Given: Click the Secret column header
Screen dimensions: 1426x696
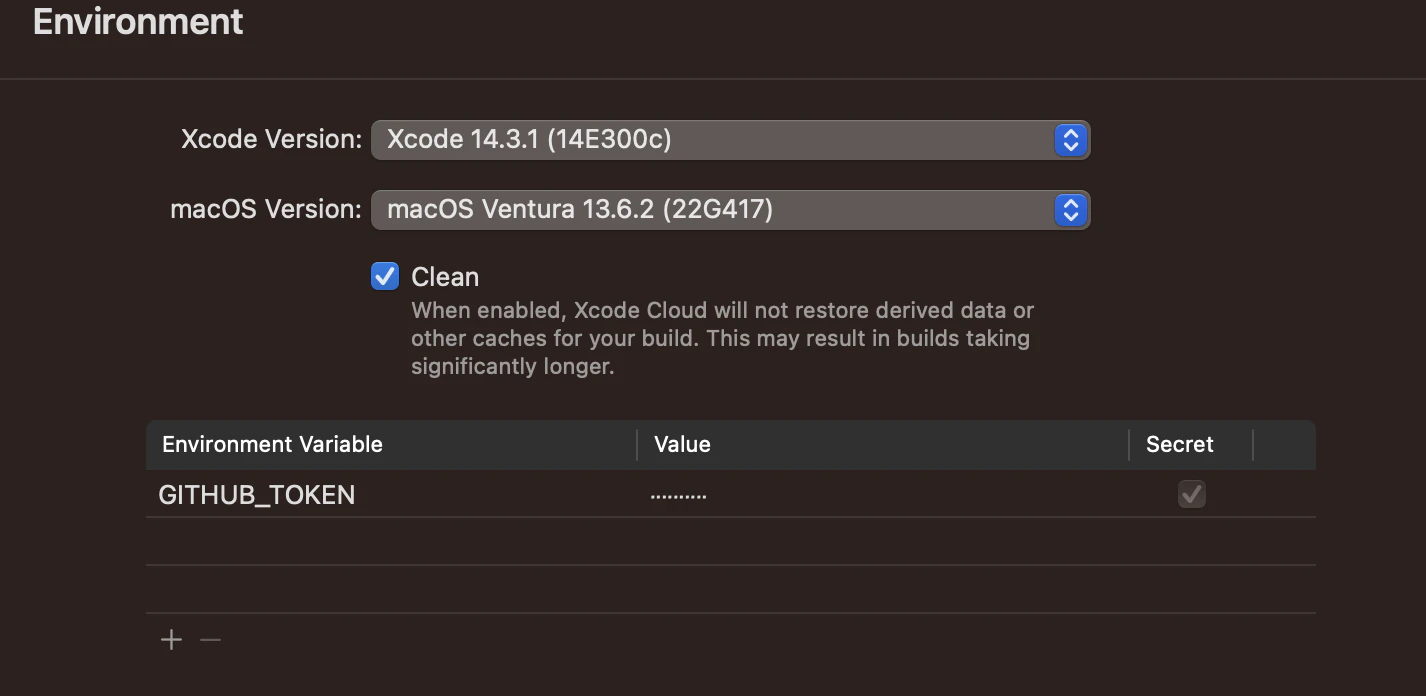Looking at the screenshot, I should coord(1180,445).
